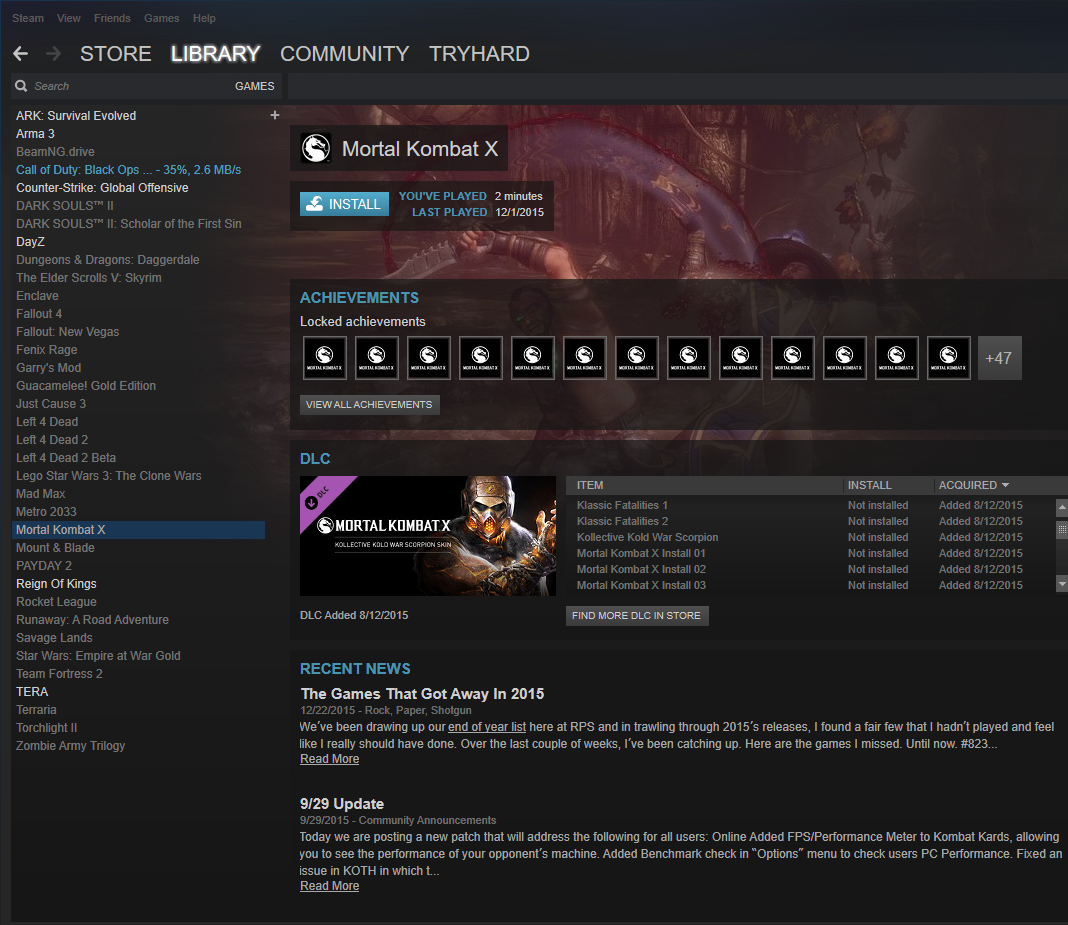Select downloading Call of Duty: Black Ops
The width and height of the screenshot is (1068, 925).
pos(129,170)
